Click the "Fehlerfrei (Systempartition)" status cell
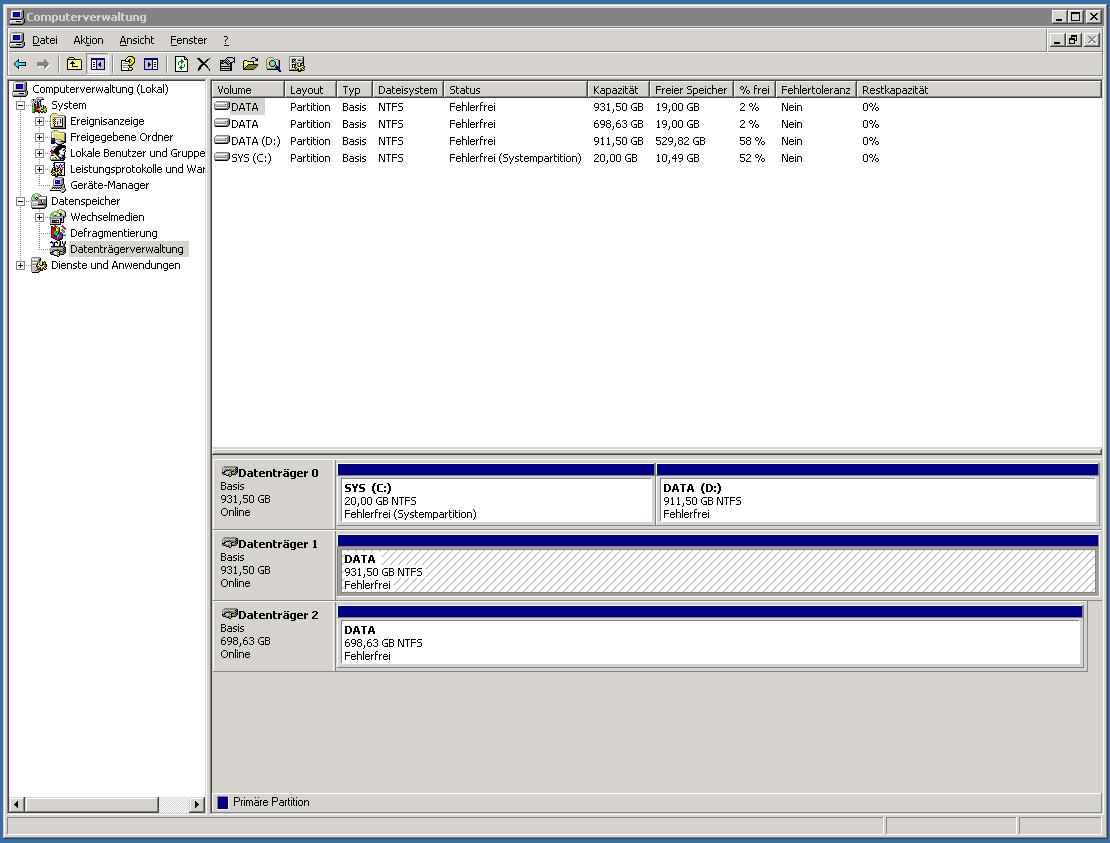Viewport: 1110px width, 843px height. point(515,159)
